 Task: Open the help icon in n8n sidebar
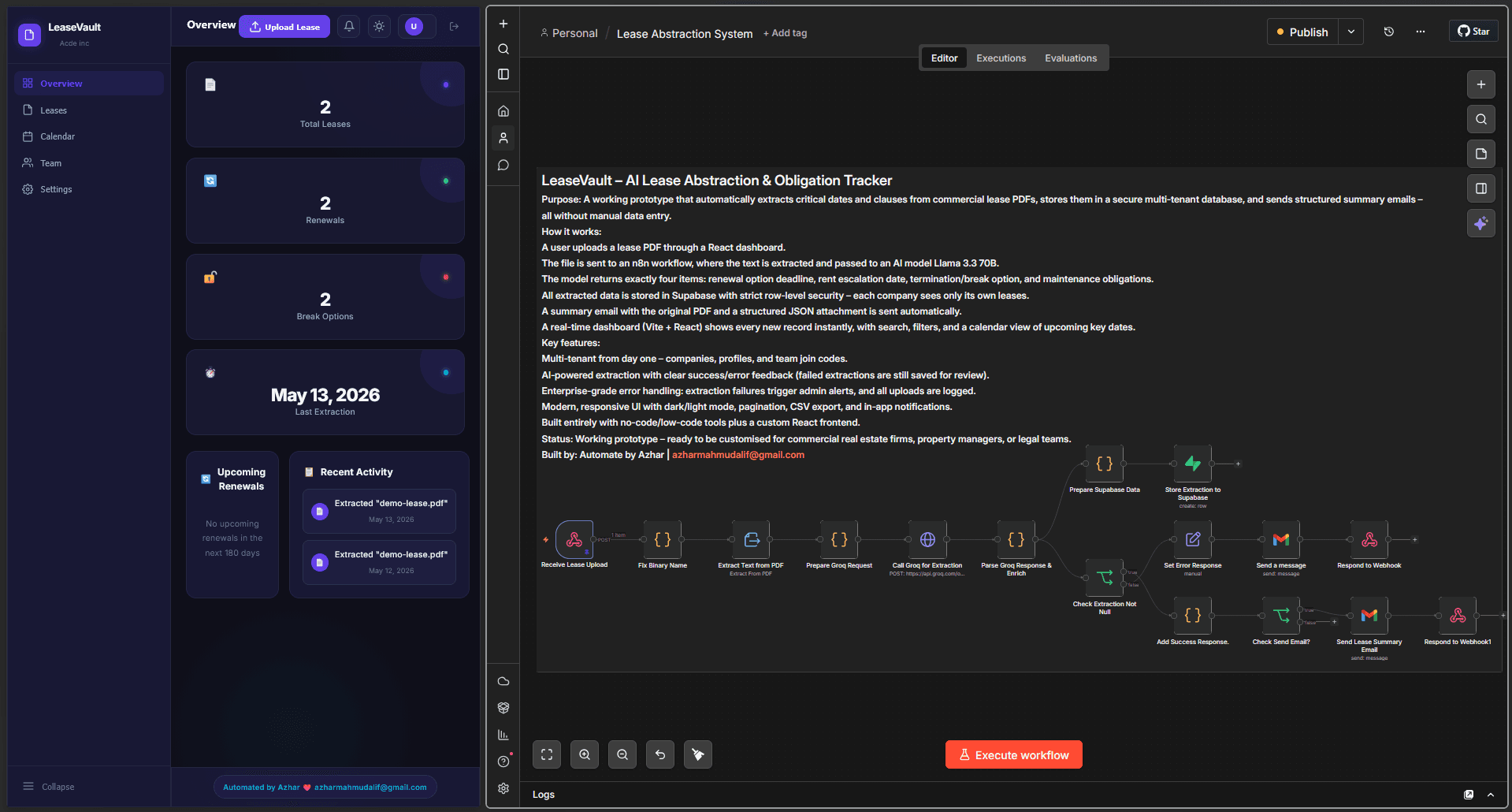[503, 762]
